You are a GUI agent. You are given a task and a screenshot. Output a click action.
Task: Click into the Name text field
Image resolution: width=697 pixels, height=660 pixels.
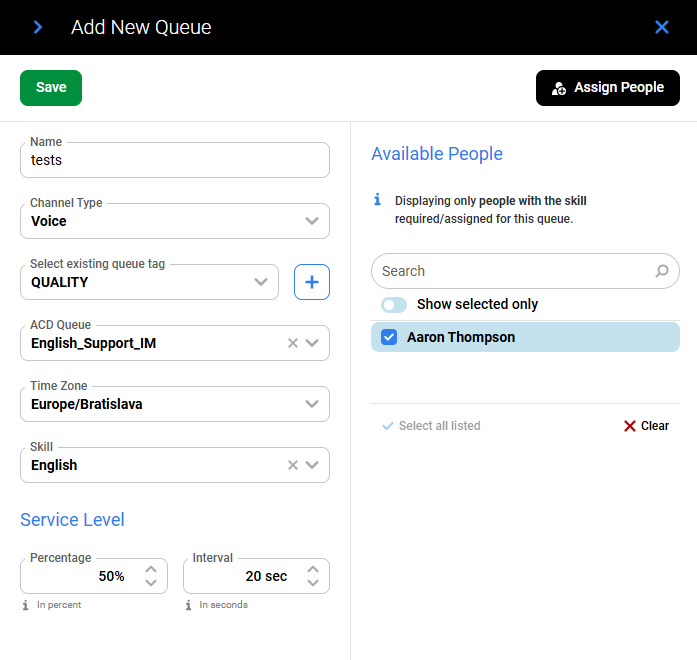pyautogui.click(x=175, y=160)
